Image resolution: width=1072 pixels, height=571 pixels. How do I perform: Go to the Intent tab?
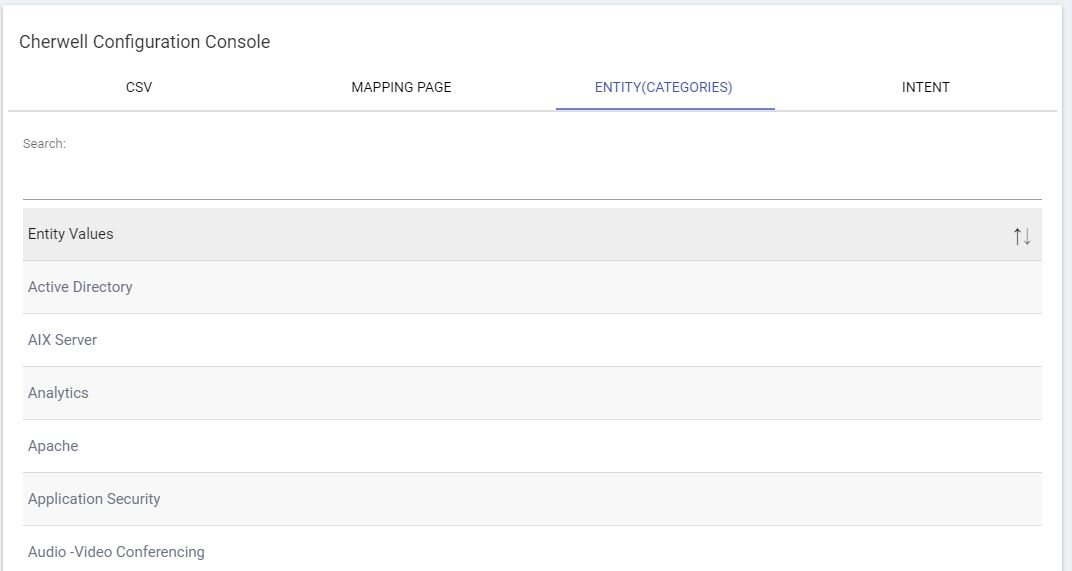coord(925,87)
